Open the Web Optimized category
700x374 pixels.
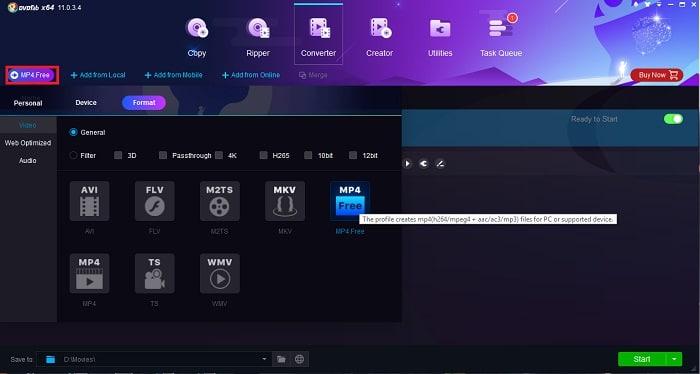pos(28,143)
